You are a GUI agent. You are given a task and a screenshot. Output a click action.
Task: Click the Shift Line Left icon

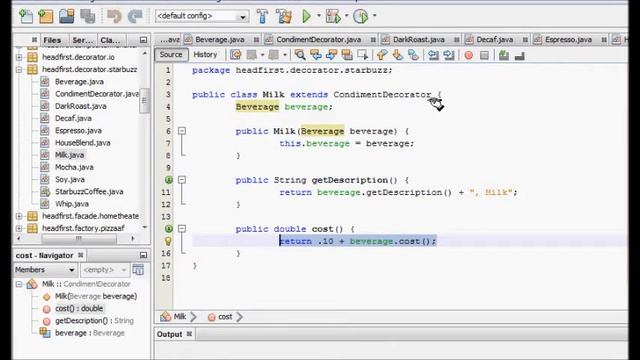(433, 55)
